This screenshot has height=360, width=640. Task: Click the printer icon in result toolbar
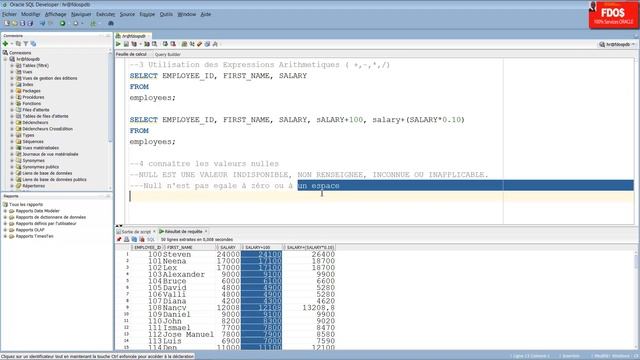(127, 240)
